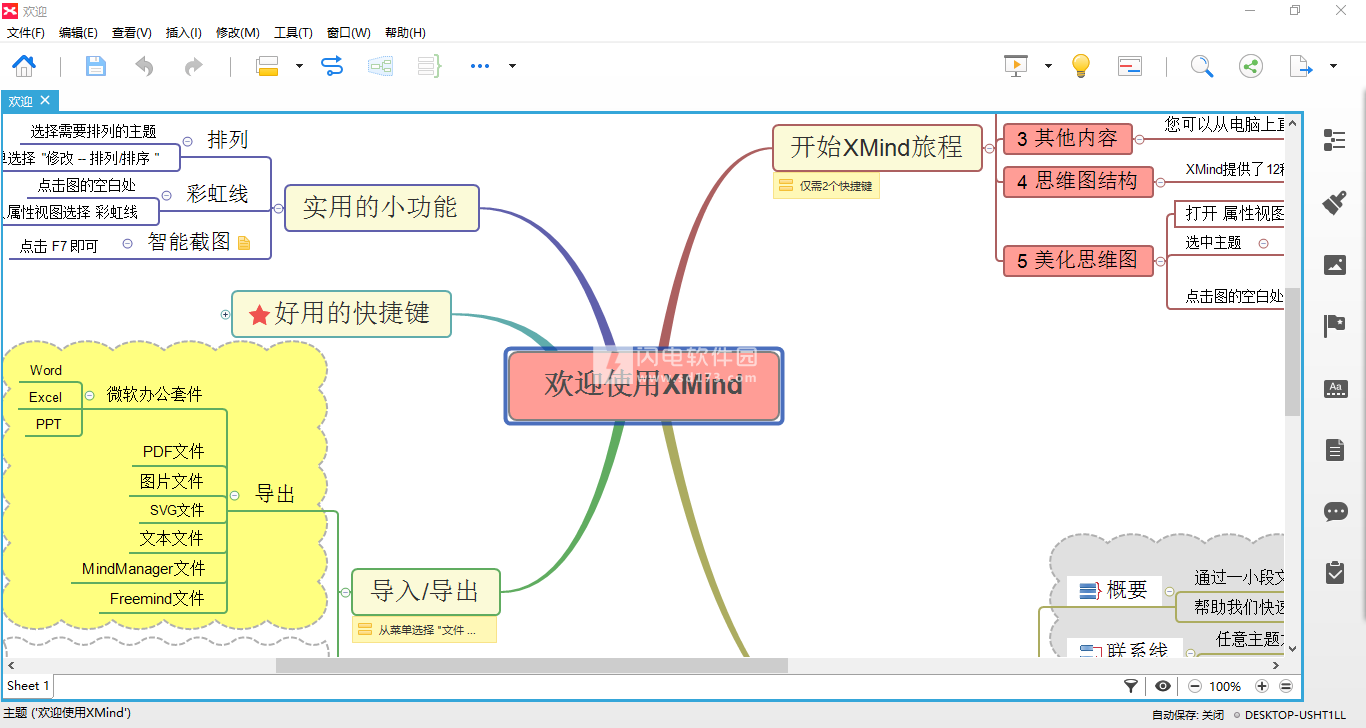Open the Themes Aa panel
The image size is (1366, 728).
coord(1335,389)
